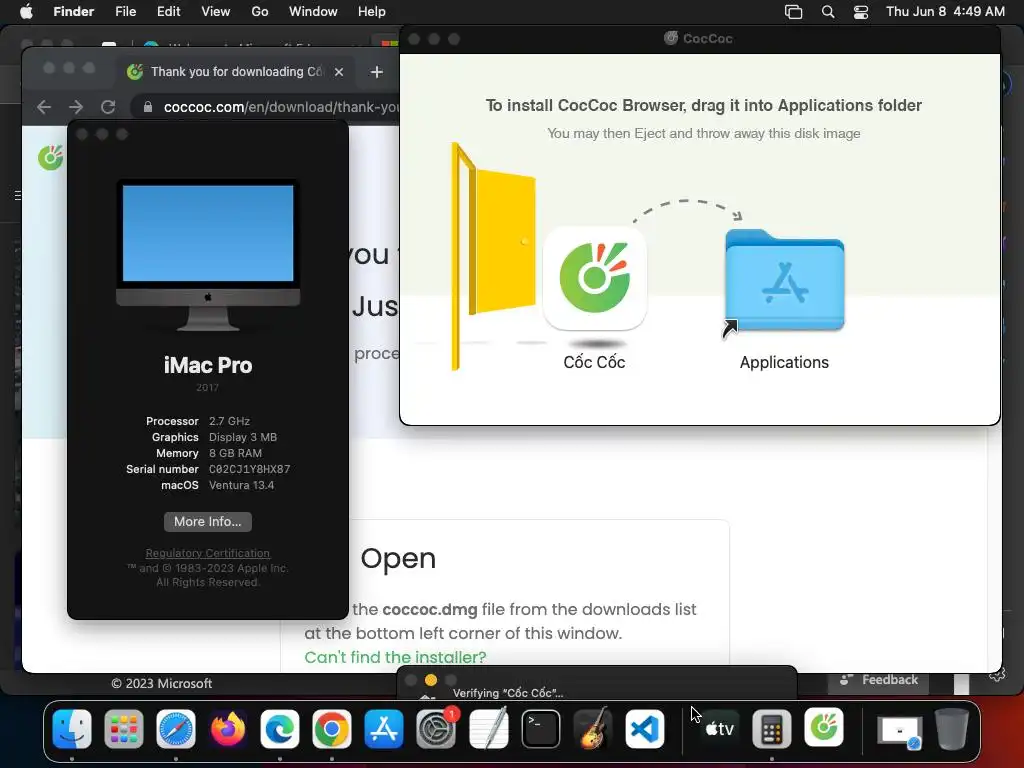The width and height of the screenshot is (1024, 768).
Task: Open Control Center in menu bar
Action: point(861,12)
